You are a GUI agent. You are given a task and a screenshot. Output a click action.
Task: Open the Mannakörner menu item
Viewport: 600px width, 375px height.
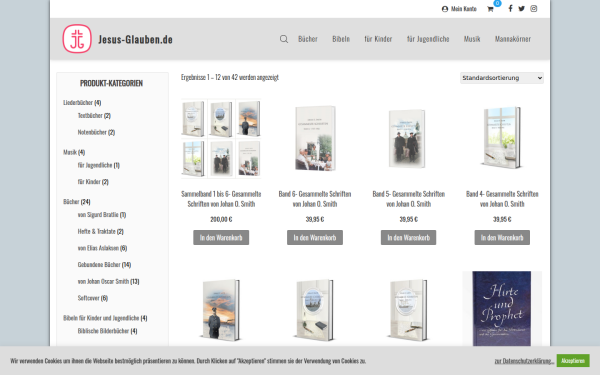coord(513,39)
